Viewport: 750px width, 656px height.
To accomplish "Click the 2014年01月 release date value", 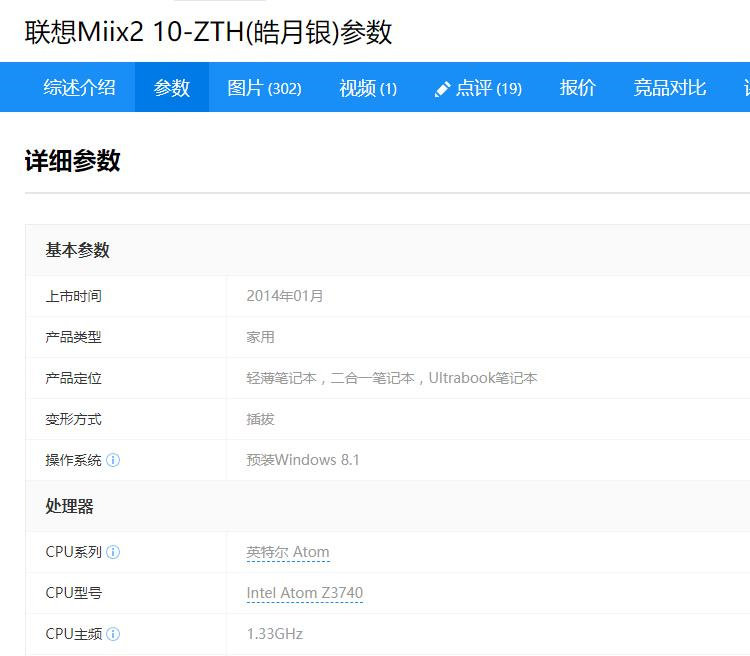I will (285, 296).
